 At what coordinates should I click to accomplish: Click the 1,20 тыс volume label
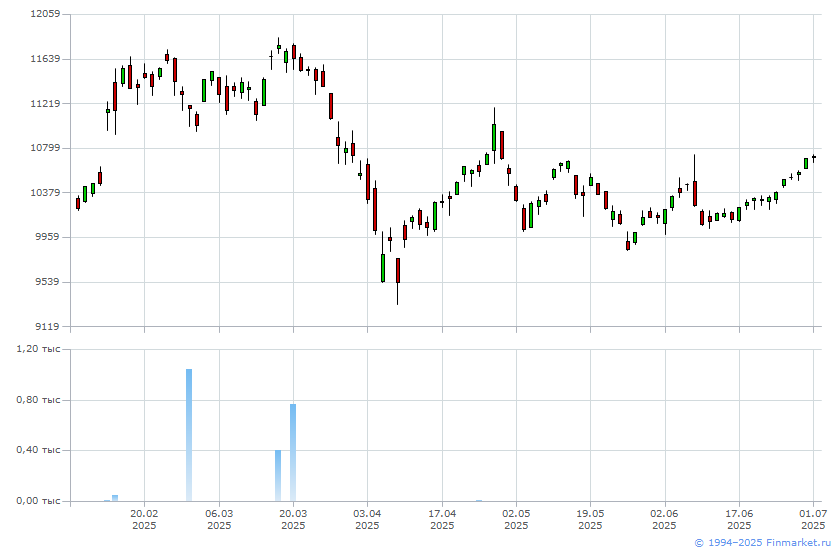(x=39, y=349)
